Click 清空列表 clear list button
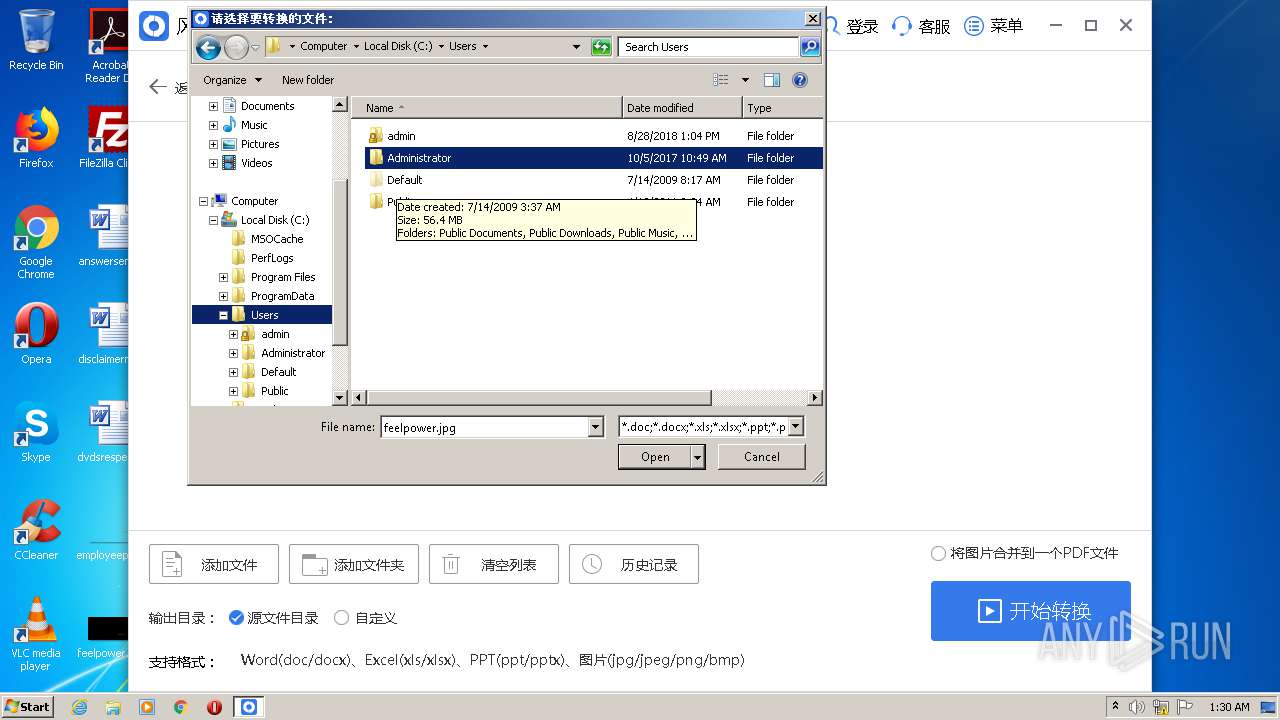 pyautogui.click(x=494, y=564)
